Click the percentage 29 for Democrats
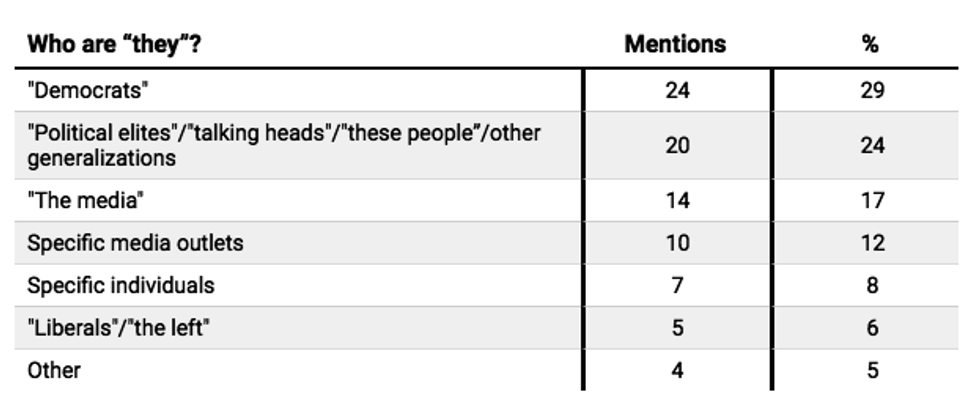 [872, 91]
